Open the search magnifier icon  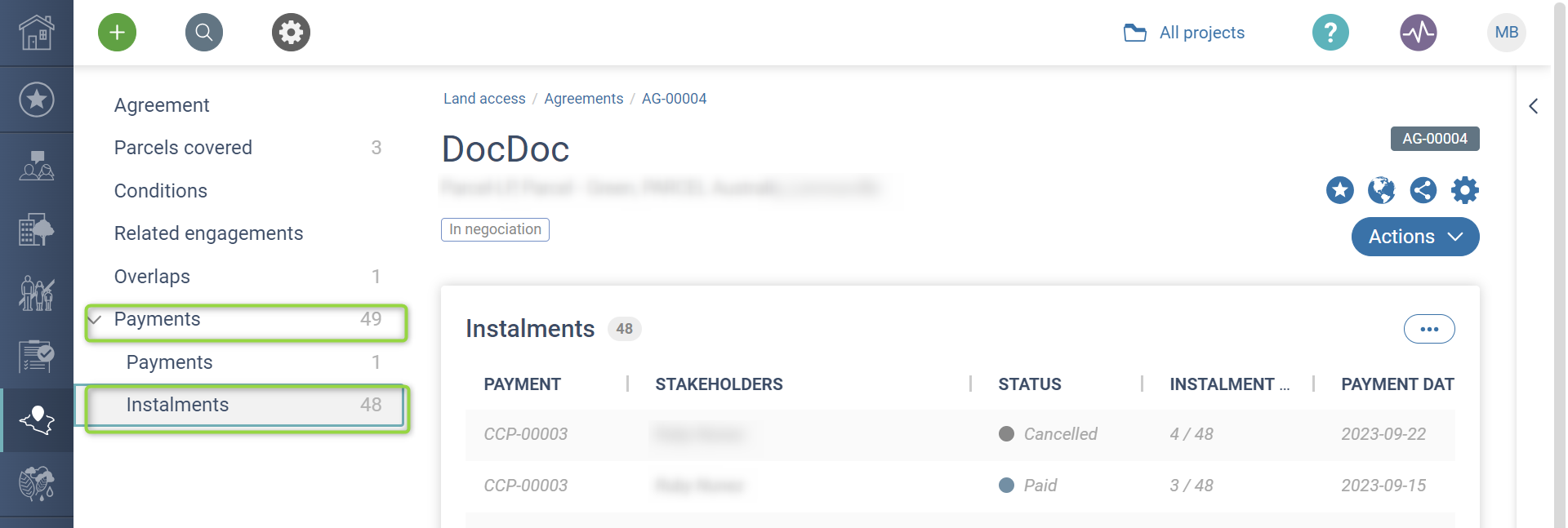(x=204, y=33)
